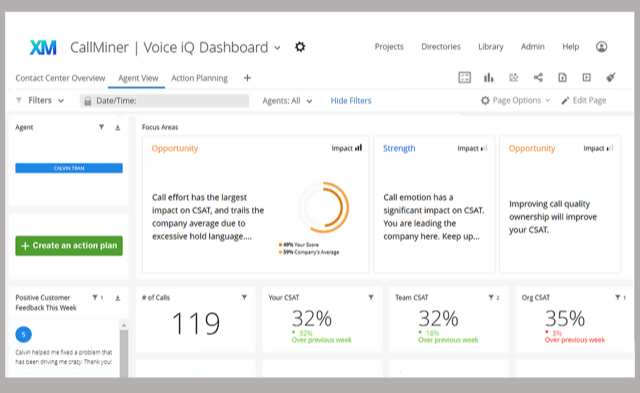Open the Directories menu
The height and width of the screenshot is (393, 640).
tap(441, 47)
